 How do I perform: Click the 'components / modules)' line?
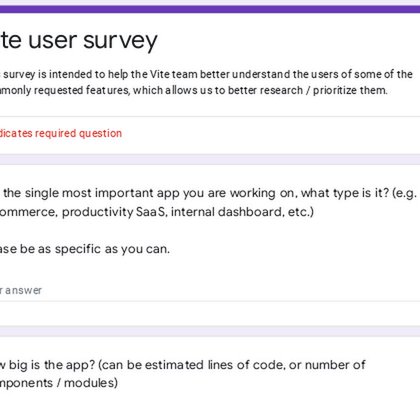point(59,383)
